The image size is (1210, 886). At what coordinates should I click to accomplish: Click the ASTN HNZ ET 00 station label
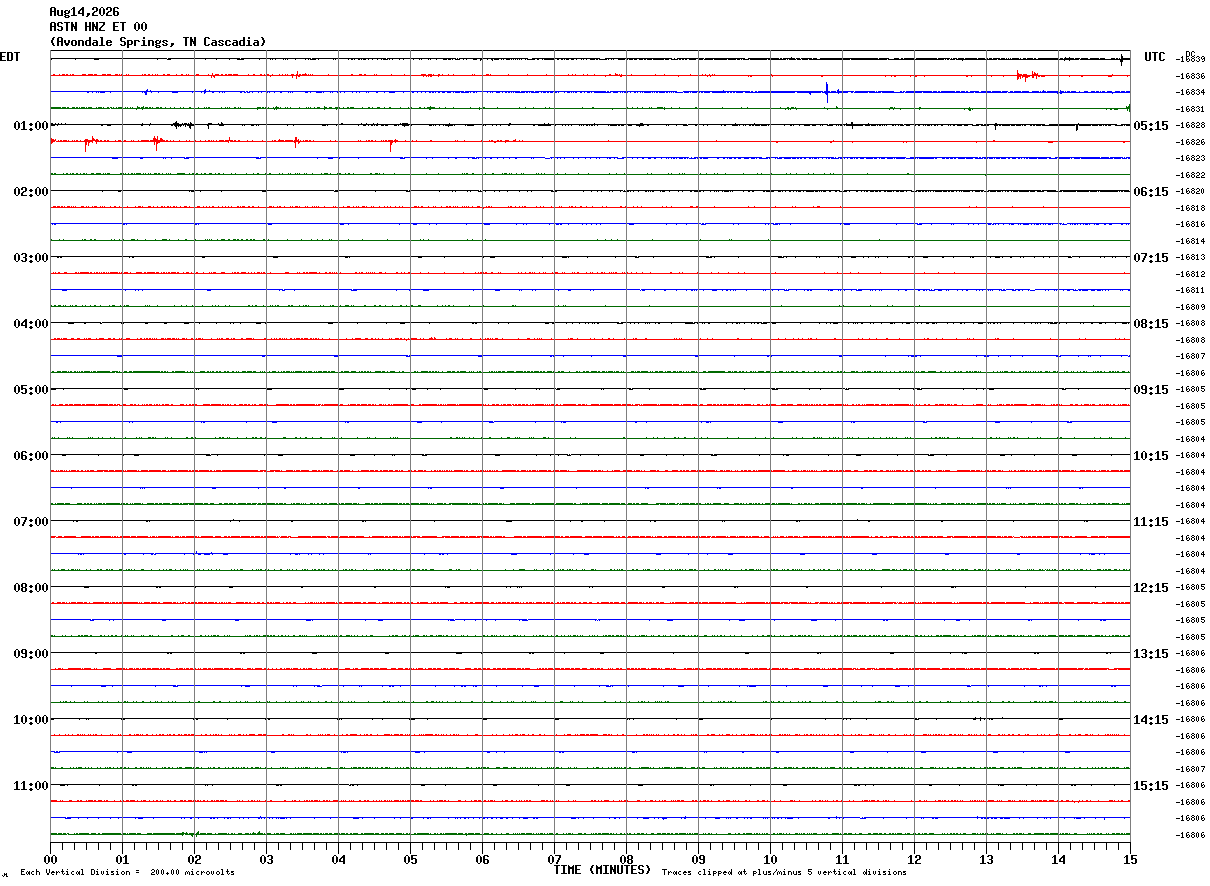point(99,27)
